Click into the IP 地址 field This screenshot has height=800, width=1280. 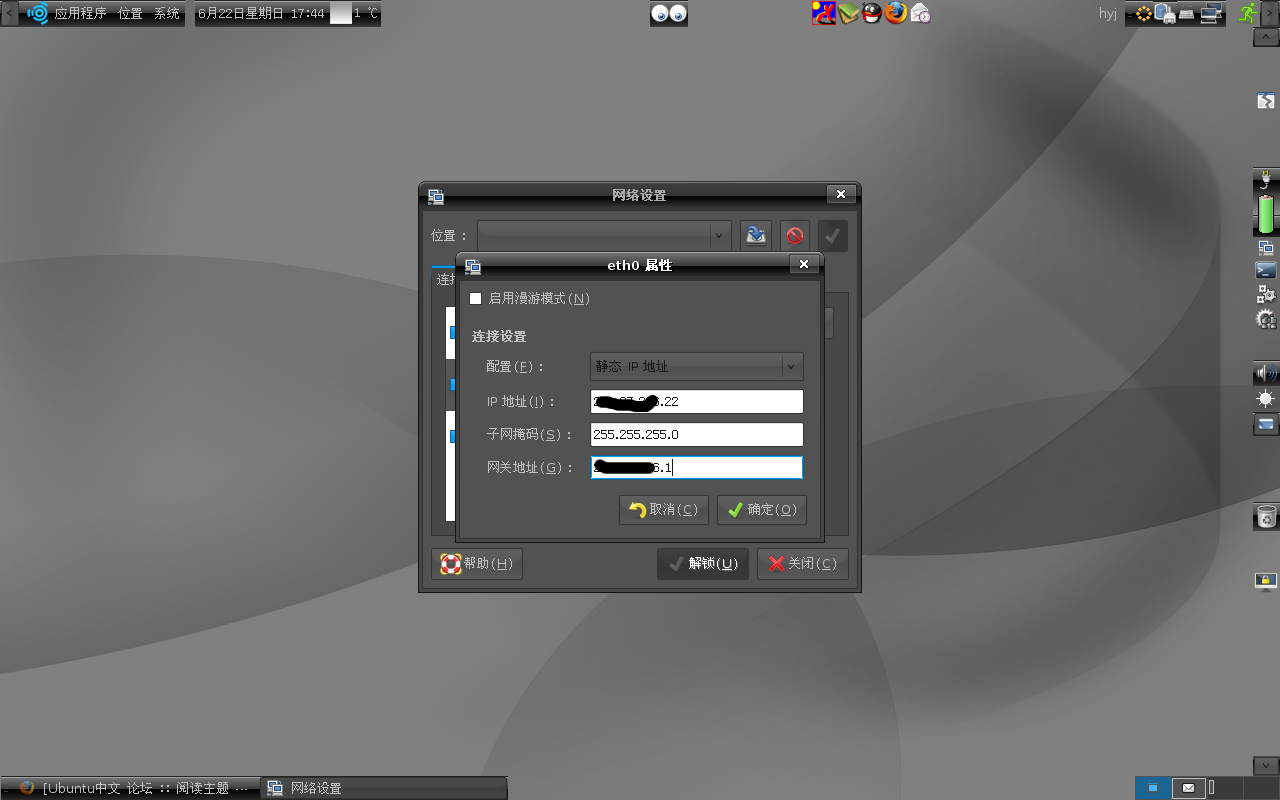click(x=697, y=401)
